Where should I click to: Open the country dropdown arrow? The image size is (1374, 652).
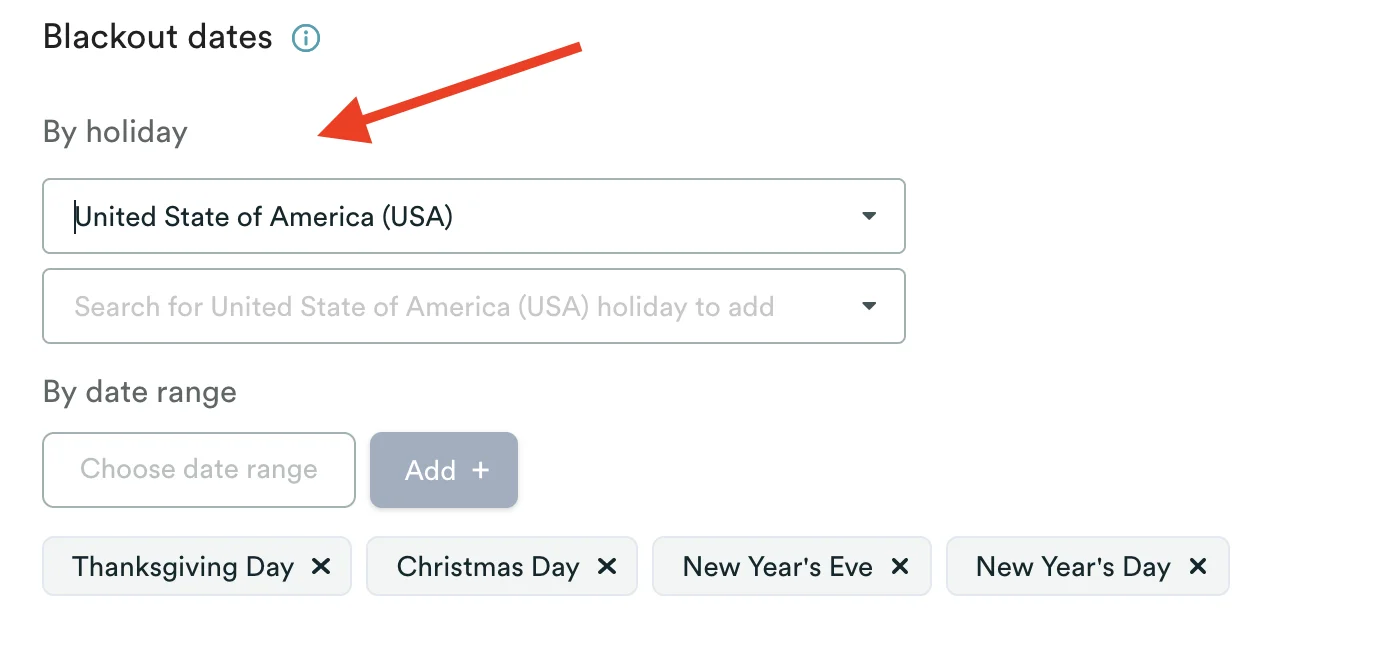pyautogui.click(x=869, y=216)
